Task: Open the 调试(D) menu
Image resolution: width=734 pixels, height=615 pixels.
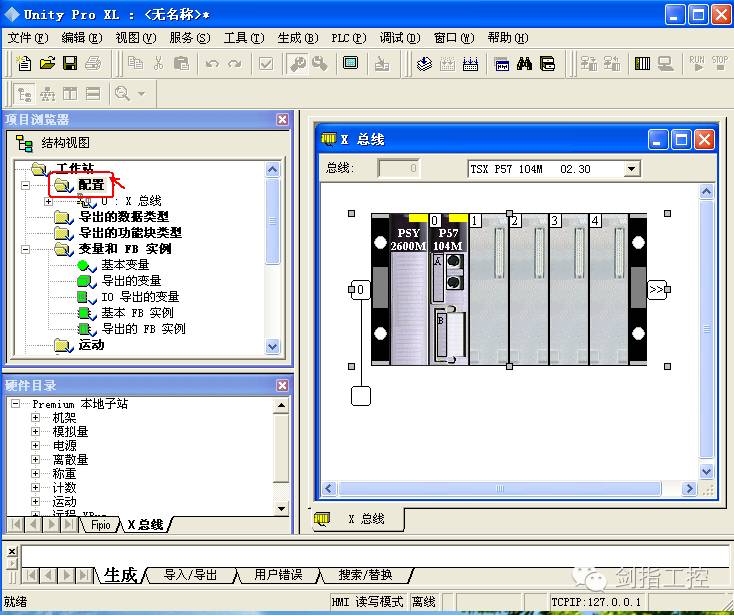Action: click(400, 37)
